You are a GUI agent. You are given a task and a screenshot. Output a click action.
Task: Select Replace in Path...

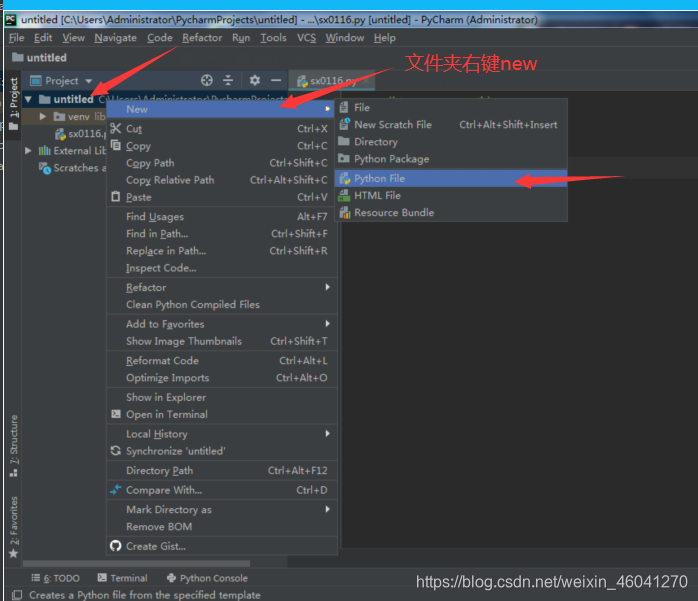221,251
